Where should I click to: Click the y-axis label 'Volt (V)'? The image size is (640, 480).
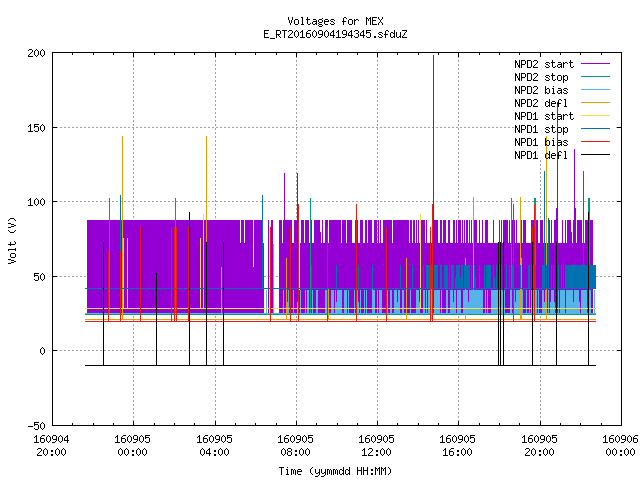pyautogui.click(x=13, y=240)
